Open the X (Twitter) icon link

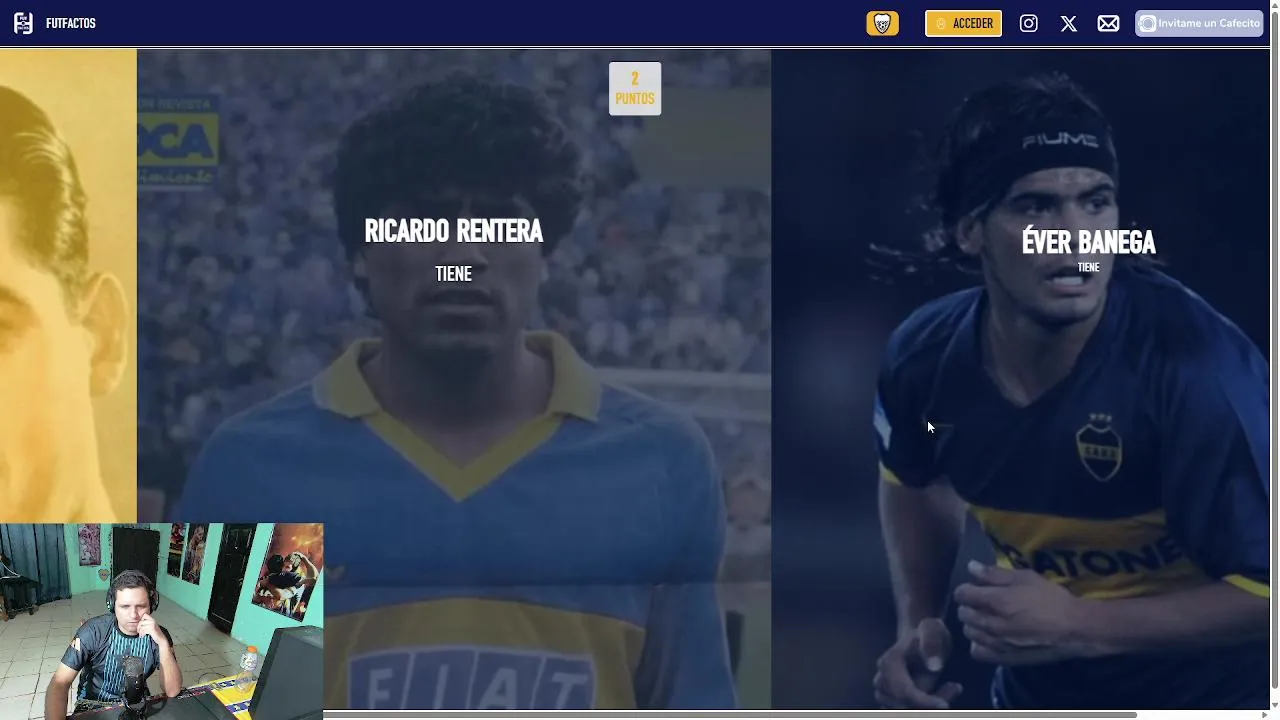click(1068, 23)
